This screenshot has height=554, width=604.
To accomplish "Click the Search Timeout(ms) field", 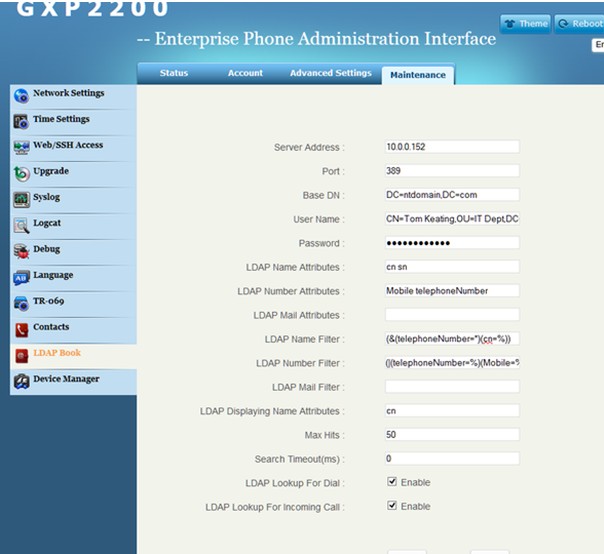I will pos(452,458).
